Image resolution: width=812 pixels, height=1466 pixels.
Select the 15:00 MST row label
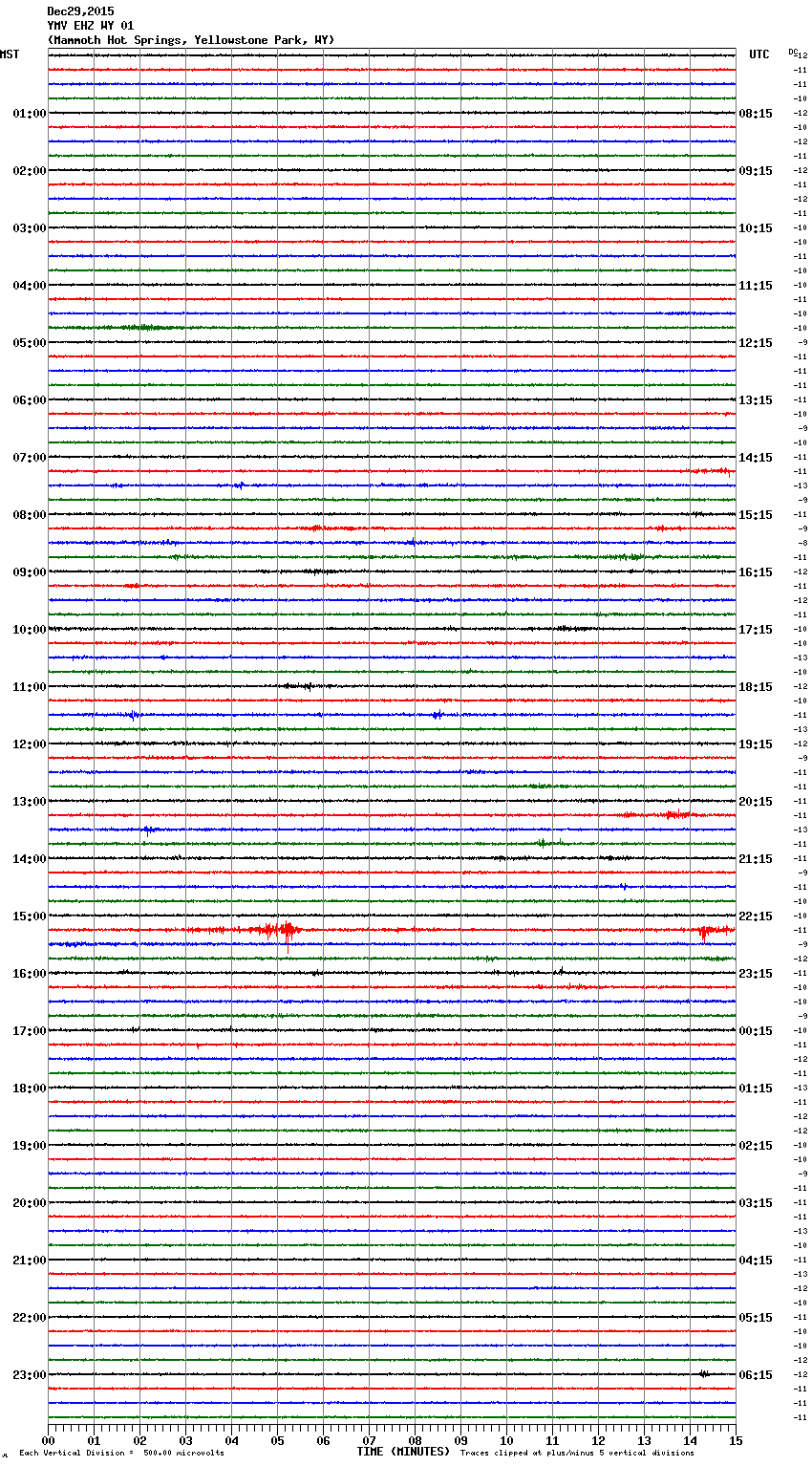(29, 916)
